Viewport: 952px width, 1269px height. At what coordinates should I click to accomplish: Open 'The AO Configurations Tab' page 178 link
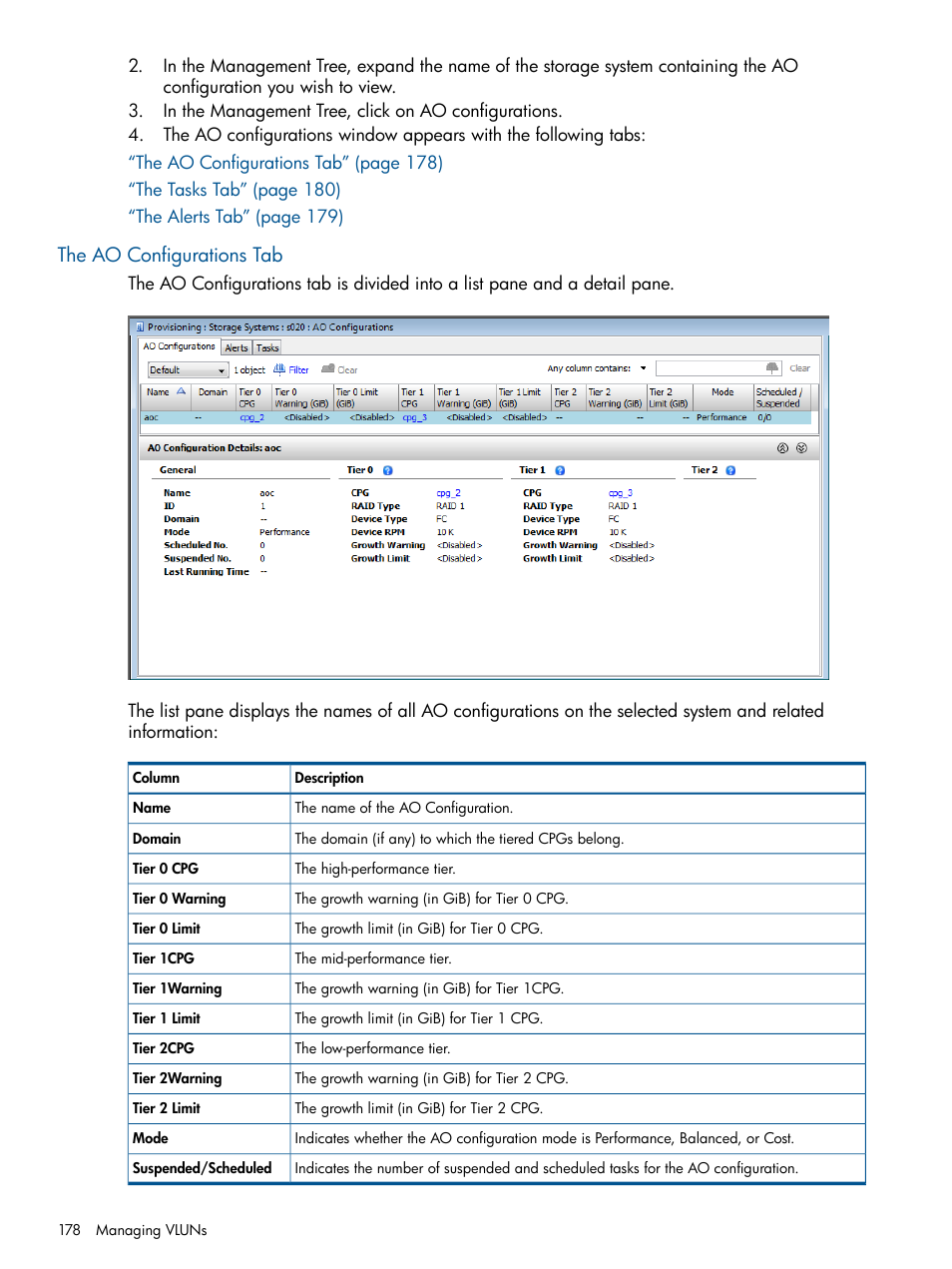pos(285,163)
